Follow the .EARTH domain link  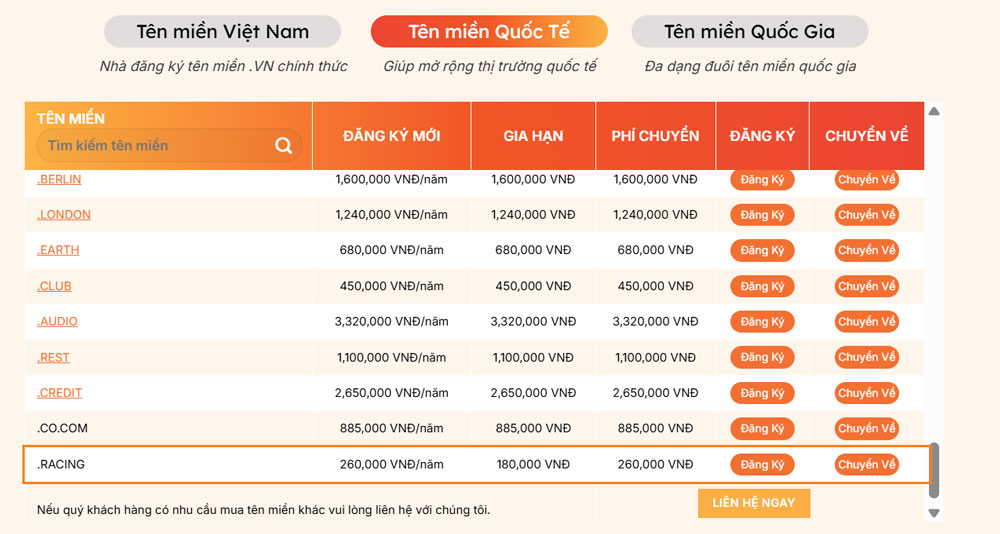58,250
